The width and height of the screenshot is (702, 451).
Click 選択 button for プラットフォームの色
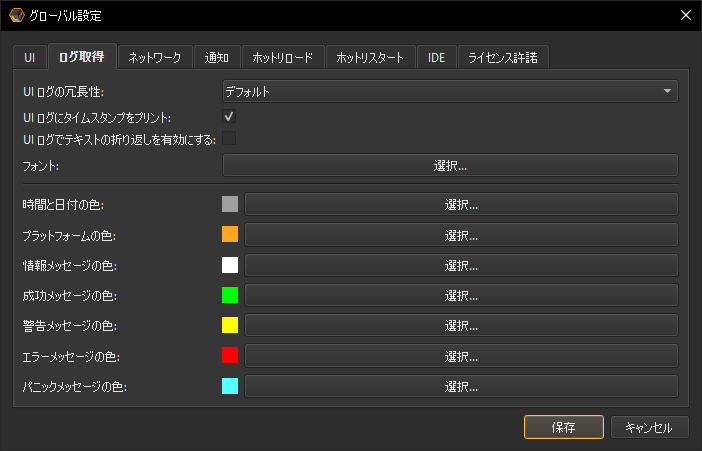click(461, 235)
